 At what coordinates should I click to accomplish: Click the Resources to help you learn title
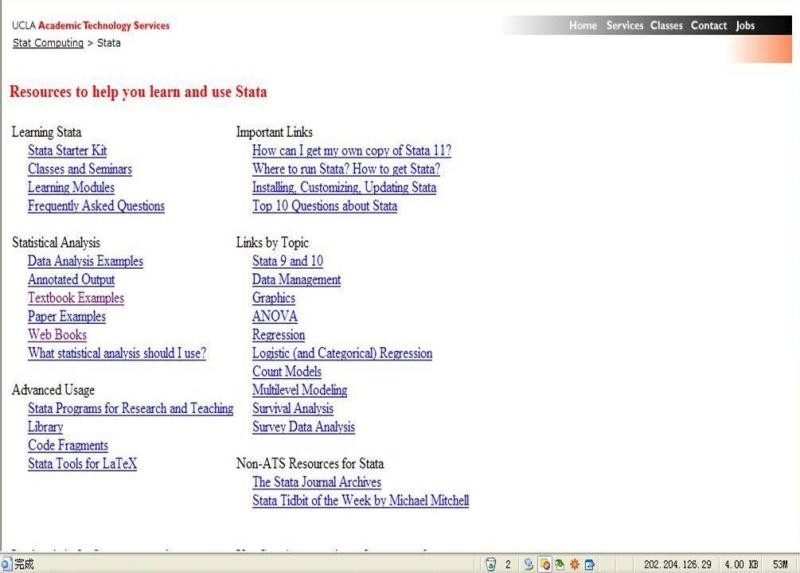click(x=138, y=92)
